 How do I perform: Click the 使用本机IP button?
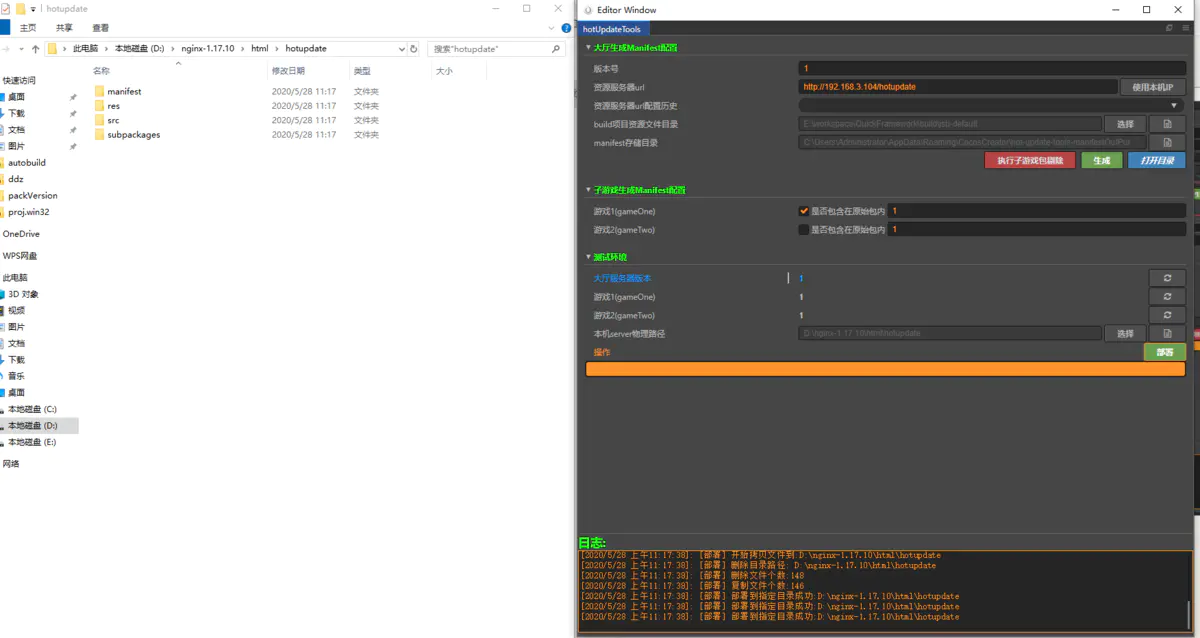1152,87
